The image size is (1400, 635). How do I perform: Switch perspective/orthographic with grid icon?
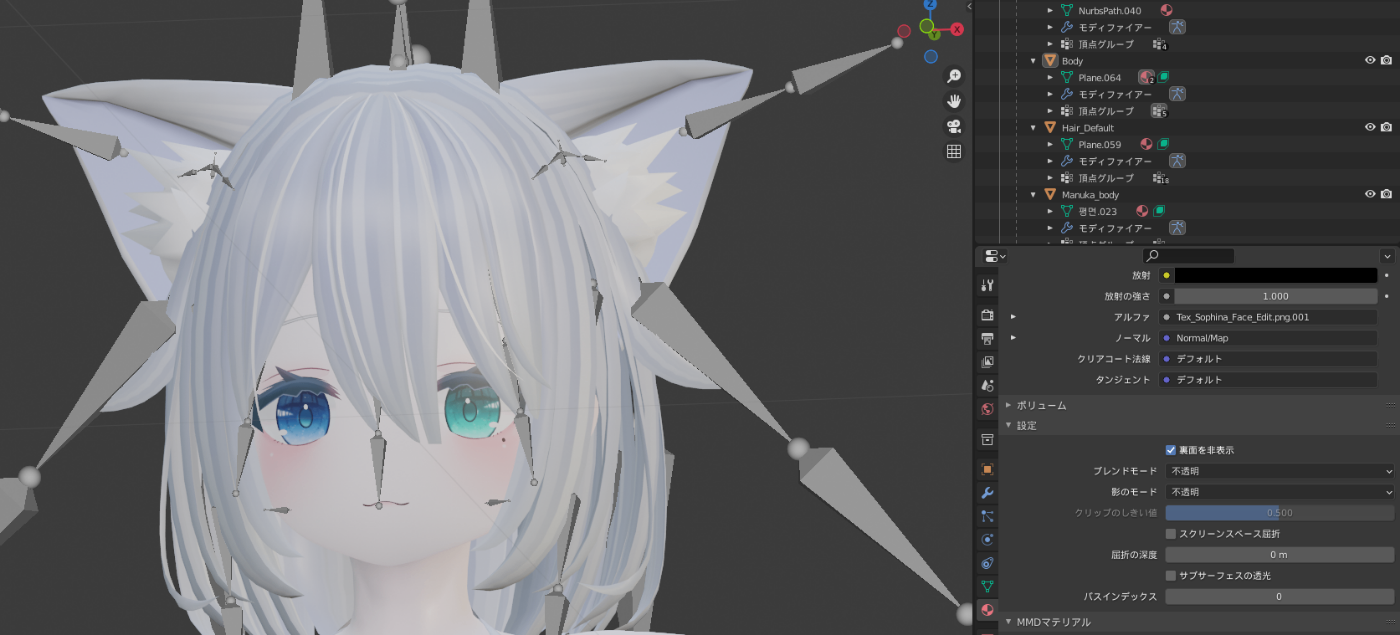[954, 151]
